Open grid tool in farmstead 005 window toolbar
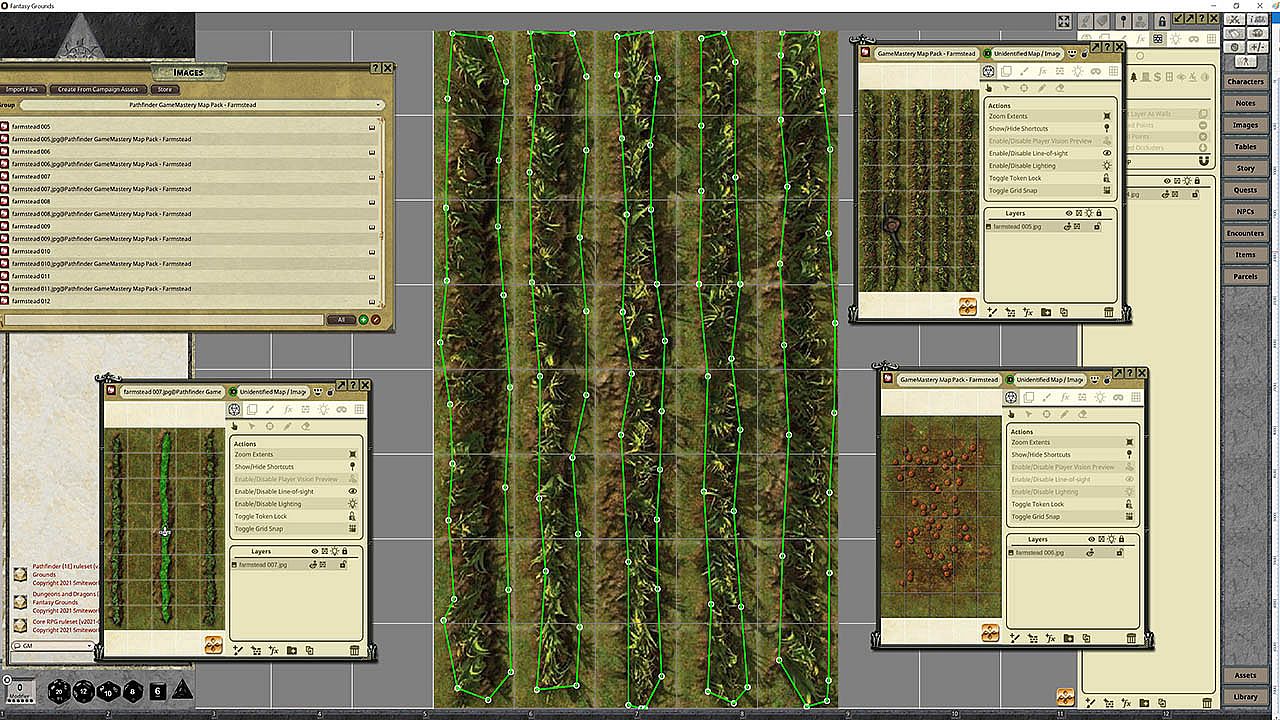The height and width of the screenshot is (720, 1280). [x=1113, y=72]
